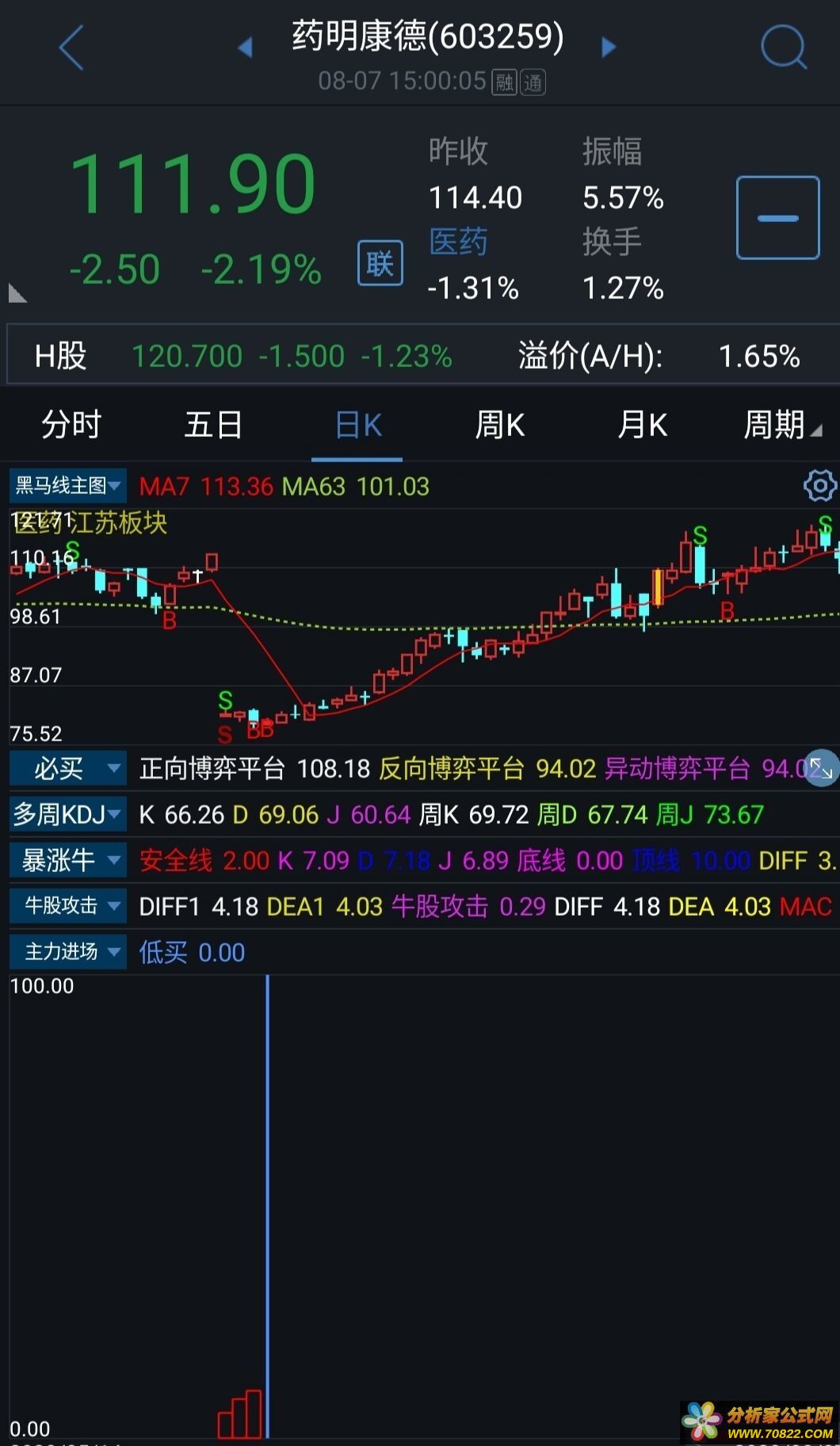Image resolution: width=840 pixels, height=1446 pixels.
Task: Tap 溢价(A/H) premium value
Action: (x=759, y=356)
